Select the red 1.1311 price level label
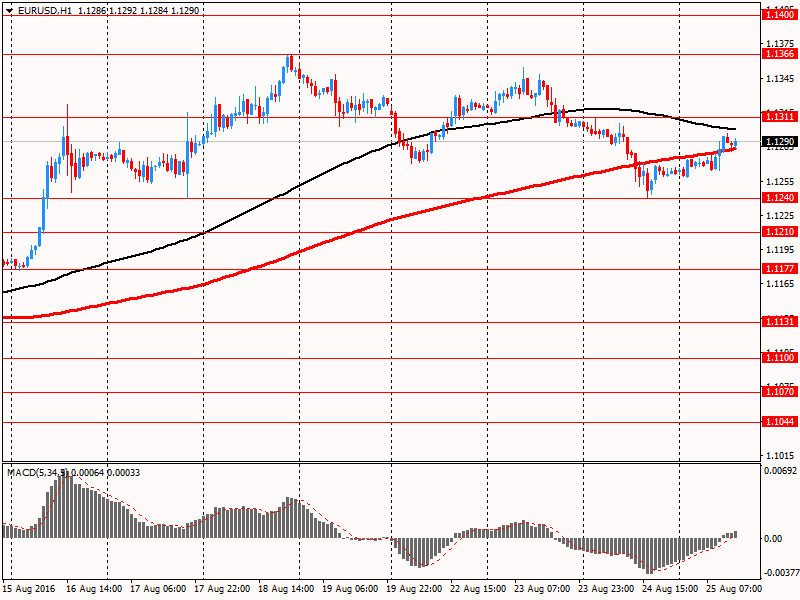 tap(780, 117)
